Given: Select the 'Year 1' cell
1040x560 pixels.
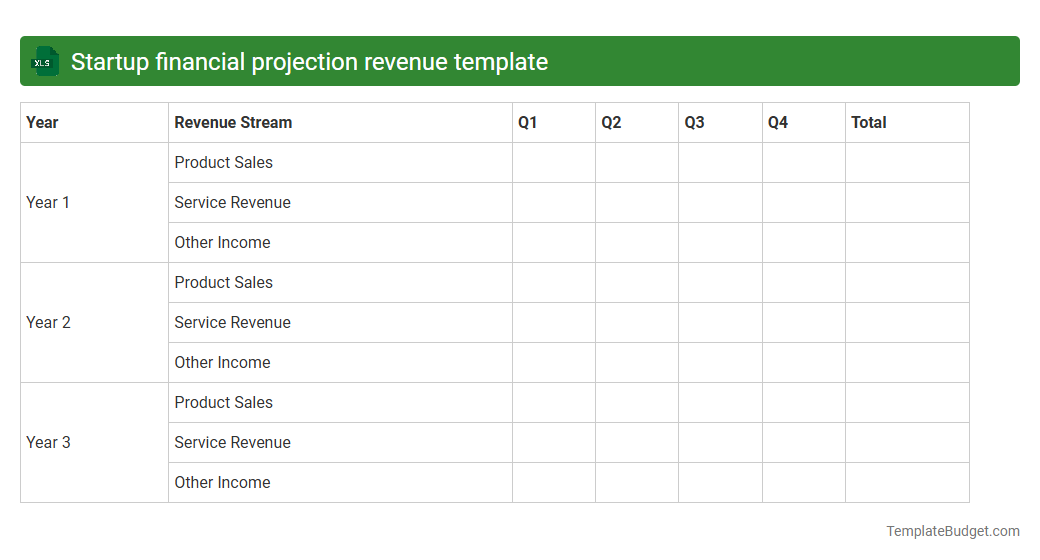Looking at the screenshot, I should point(94,202).
